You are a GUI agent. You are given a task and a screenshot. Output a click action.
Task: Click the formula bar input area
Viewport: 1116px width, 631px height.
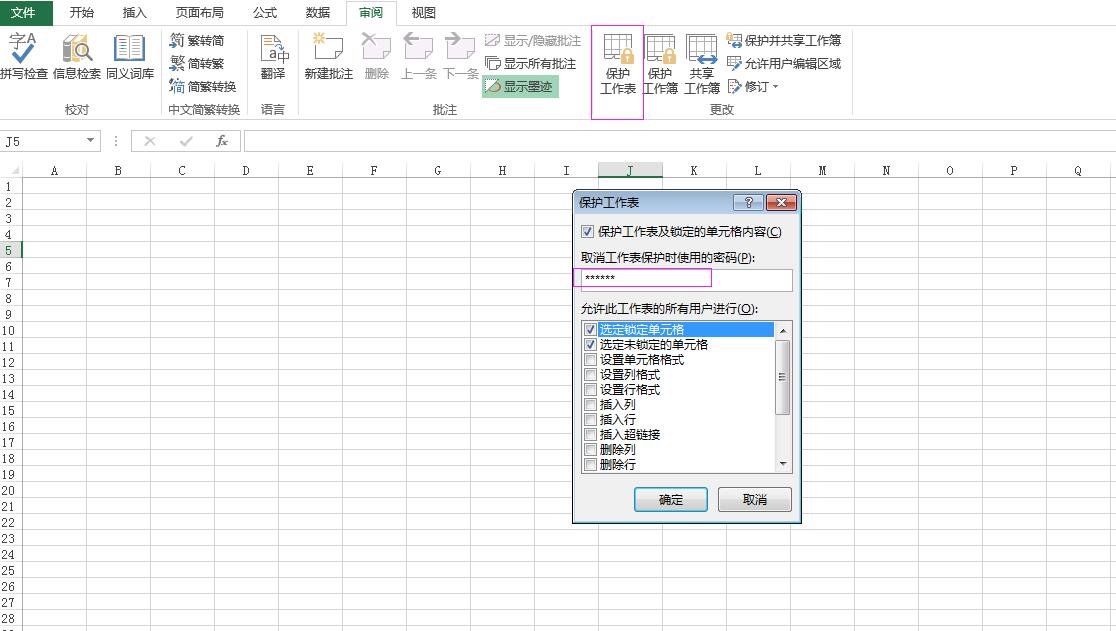[x=680, y=141]
